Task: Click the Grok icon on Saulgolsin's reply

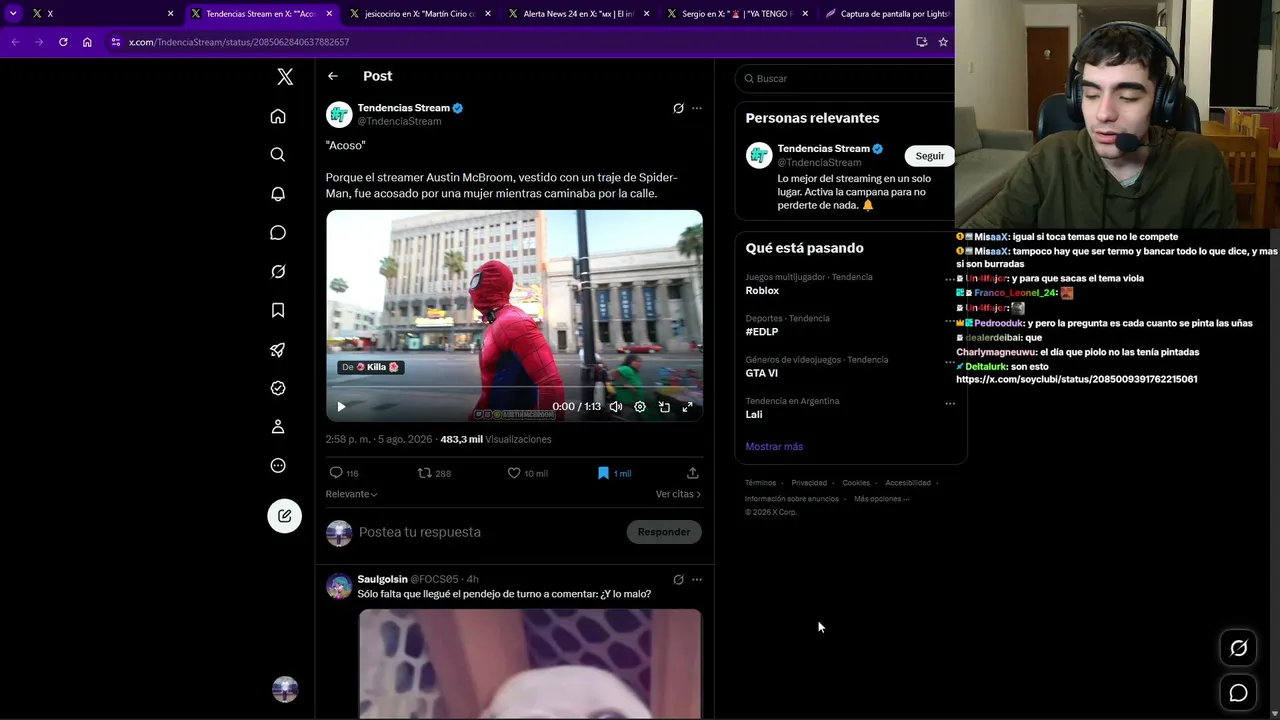Action: click(x=678, y=580)
